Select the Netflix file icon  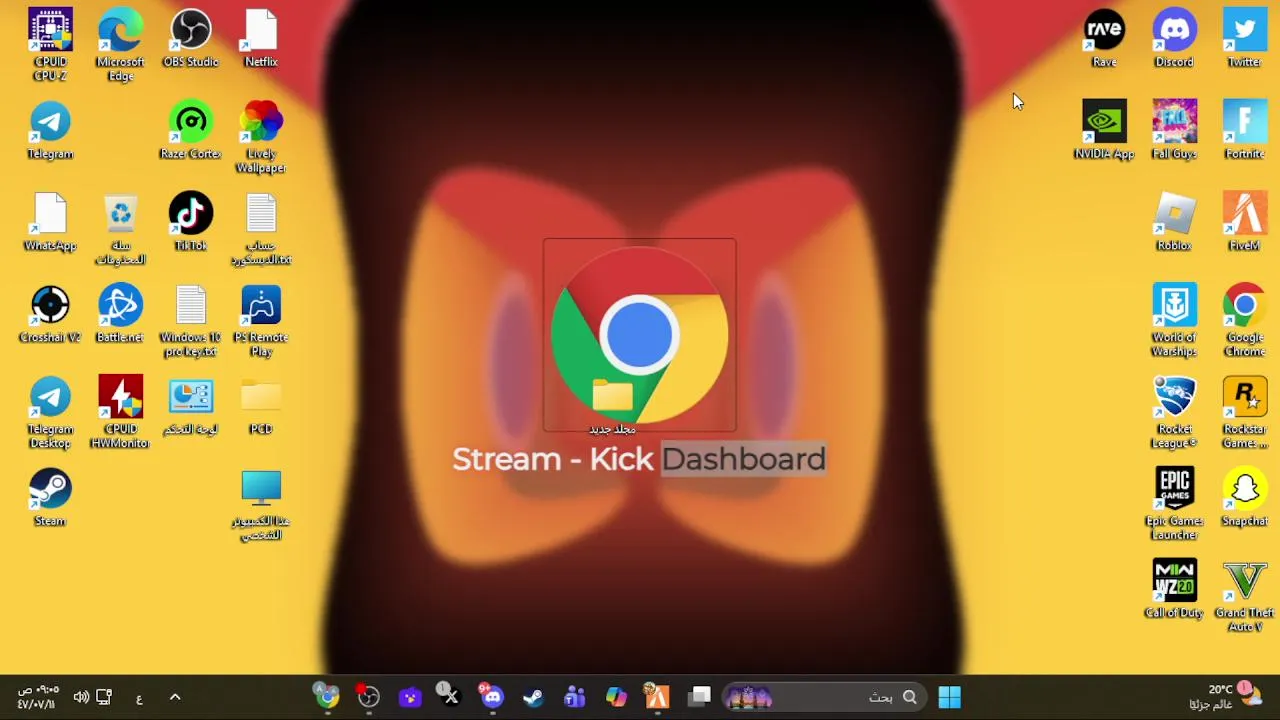[261, 39]
